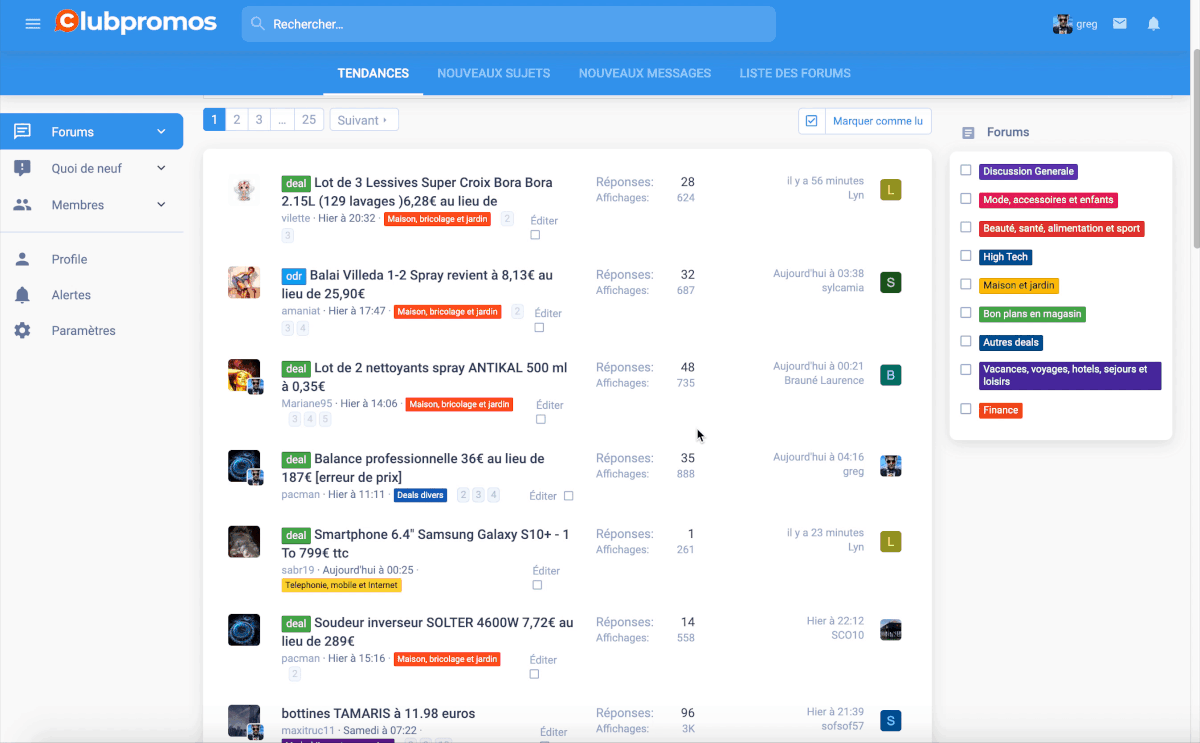Go to next page with Suivant
Viewport: 1200px width, 743px height.
click(363, 120)
